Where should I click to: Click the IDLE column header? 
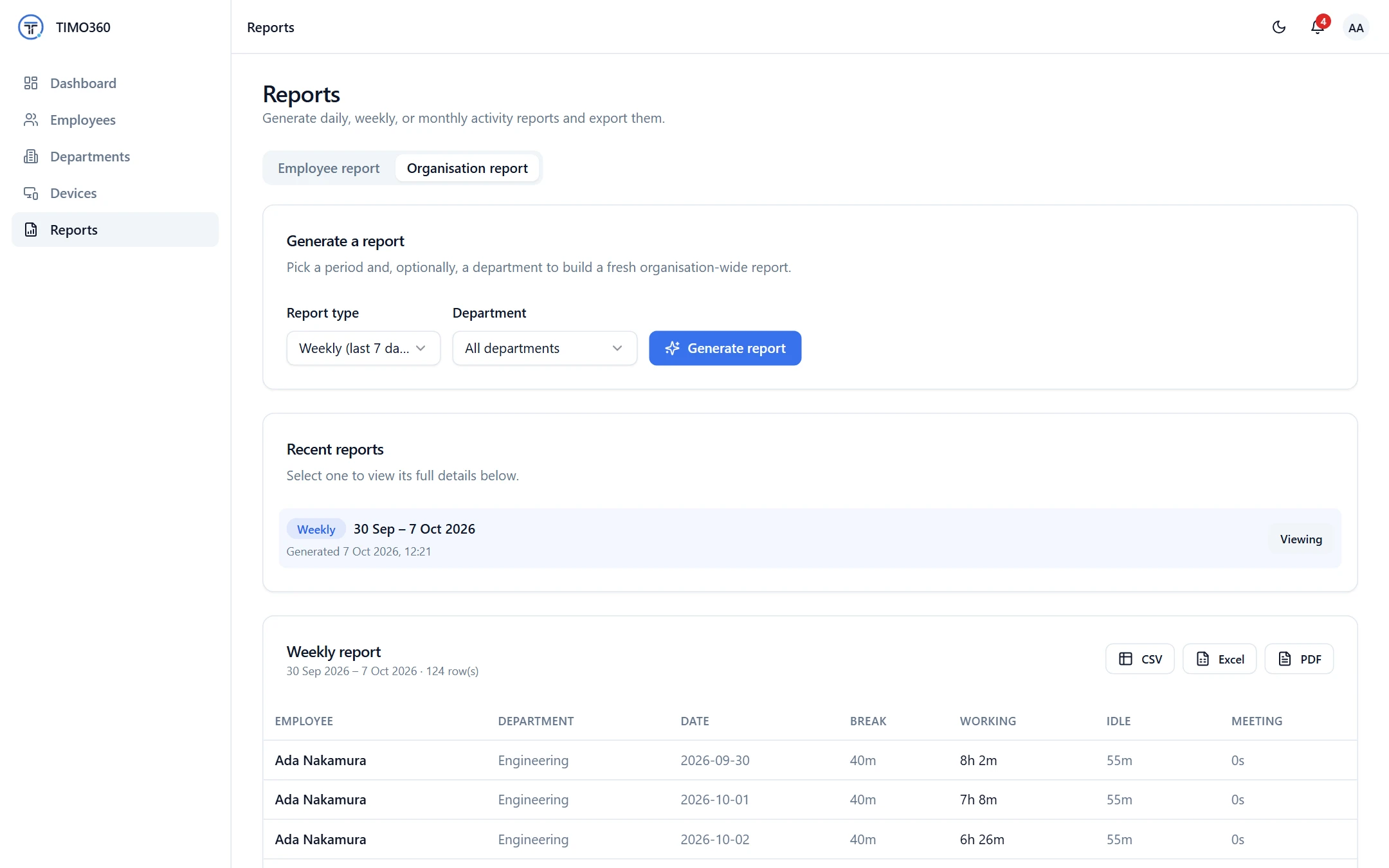pos(1118,721)
